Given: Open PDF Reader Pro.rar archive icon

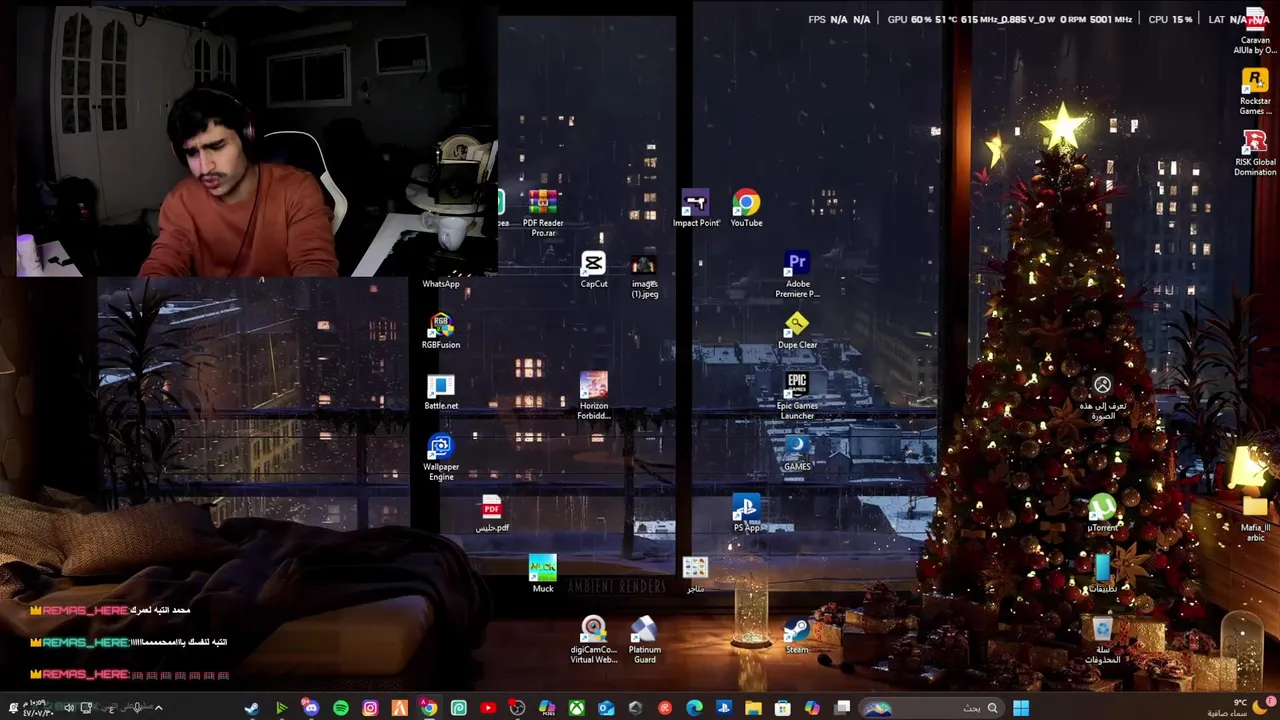Looking at the screenshot, I should click(543, 213).
